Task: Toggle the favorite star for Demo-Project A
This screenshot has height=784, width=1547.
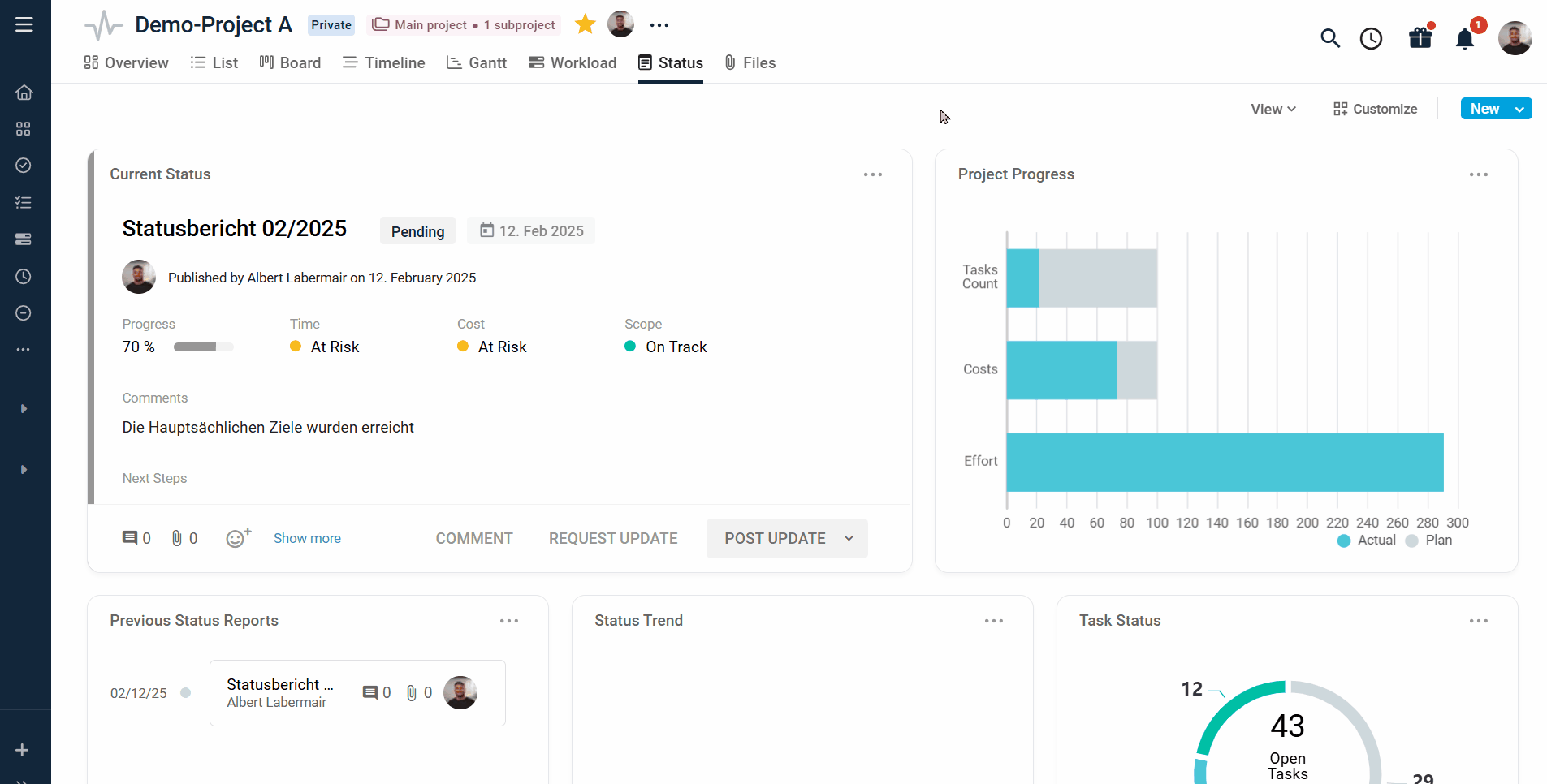Action: [x=585, y=24]
